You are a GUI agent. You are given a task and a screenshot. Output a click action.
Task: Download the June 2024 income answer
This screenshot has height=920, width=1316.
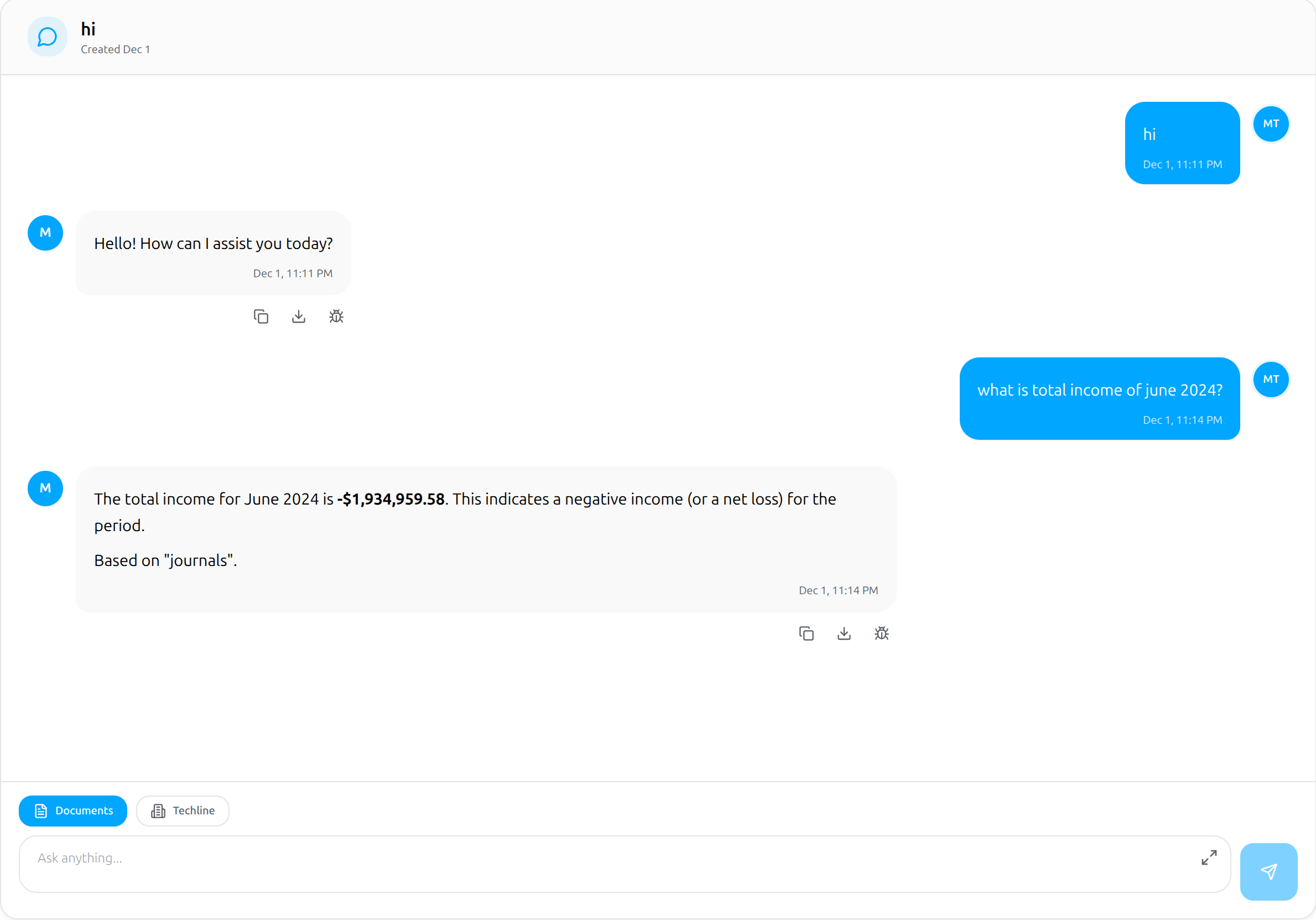tap(844, 633)
